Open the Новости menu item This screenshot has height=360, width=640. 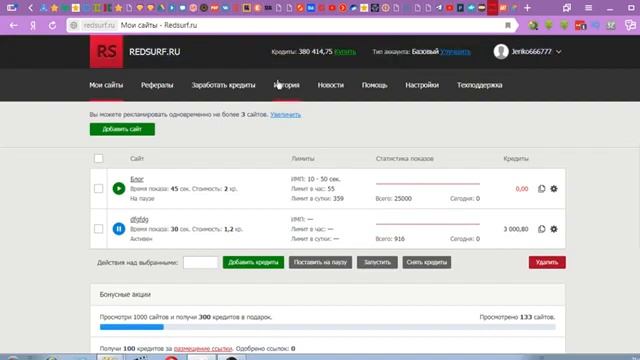331,85
